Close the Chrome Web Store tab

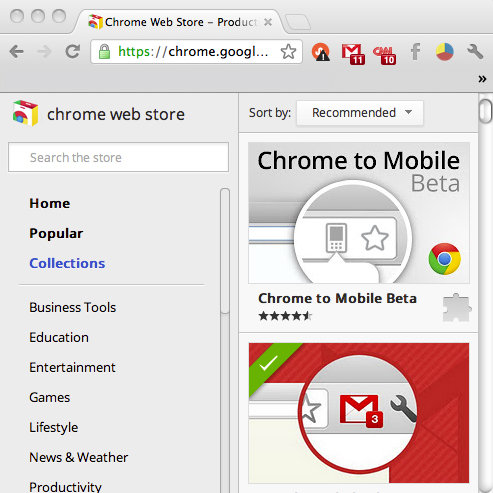click(x=268, y=22)
